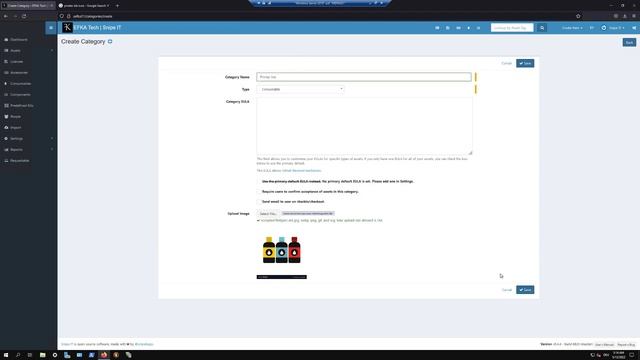Open the Windows Start menu
This screenshot has width=640, height=360.
(x=6, y=355)
